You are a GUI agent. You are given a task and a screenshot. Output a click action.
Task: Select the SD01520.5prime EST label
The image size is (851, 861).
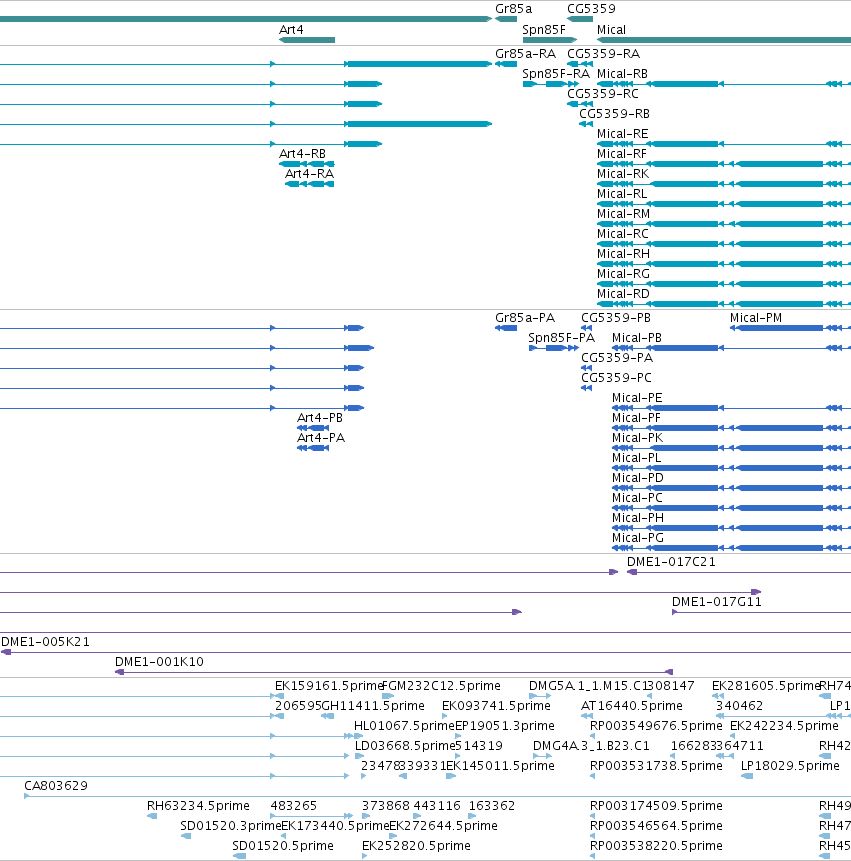[283, 846]
